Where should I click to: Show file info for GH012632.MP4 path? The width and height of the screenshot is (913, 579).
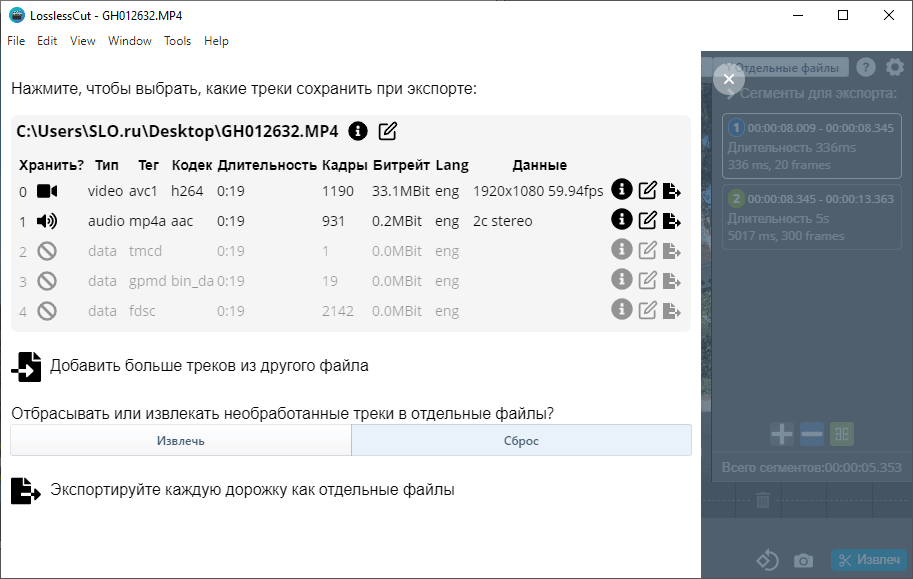click(x=358, y=131)
